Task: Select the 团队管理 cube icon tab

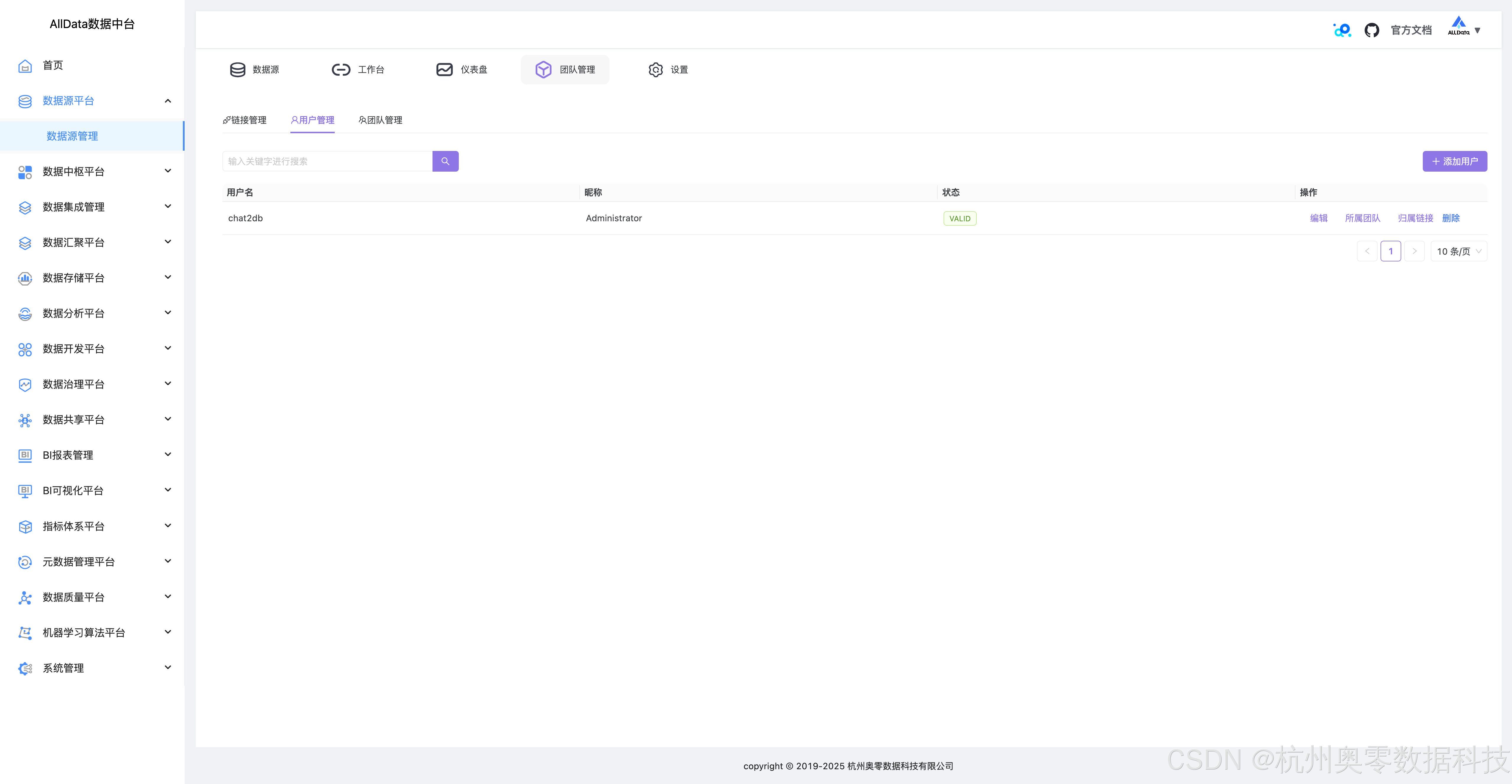Action: click(x=544, y=70)
